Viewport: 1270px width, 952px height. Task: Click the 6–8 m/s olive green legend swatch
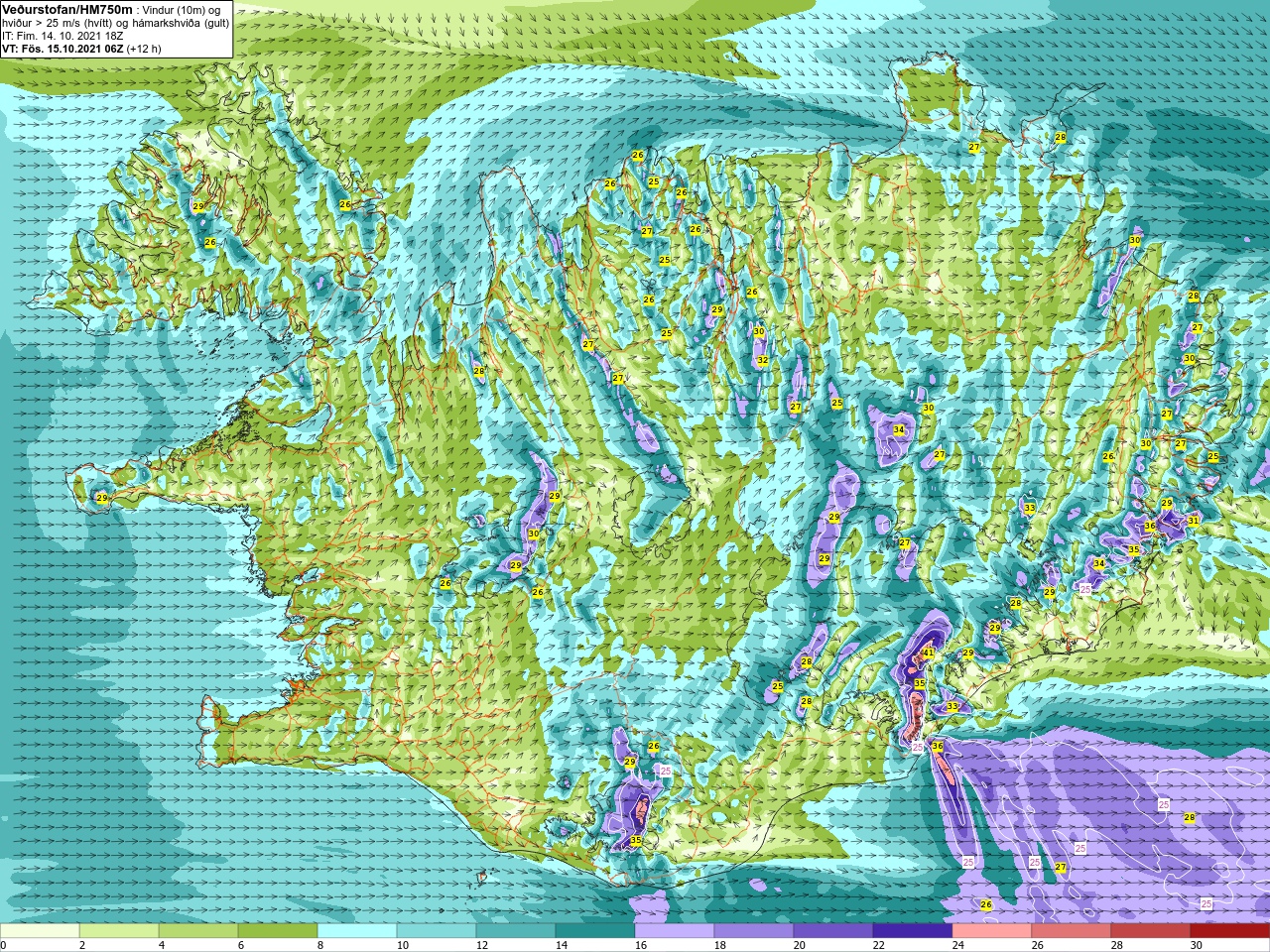pyautogui.click(x=278, y=931)
